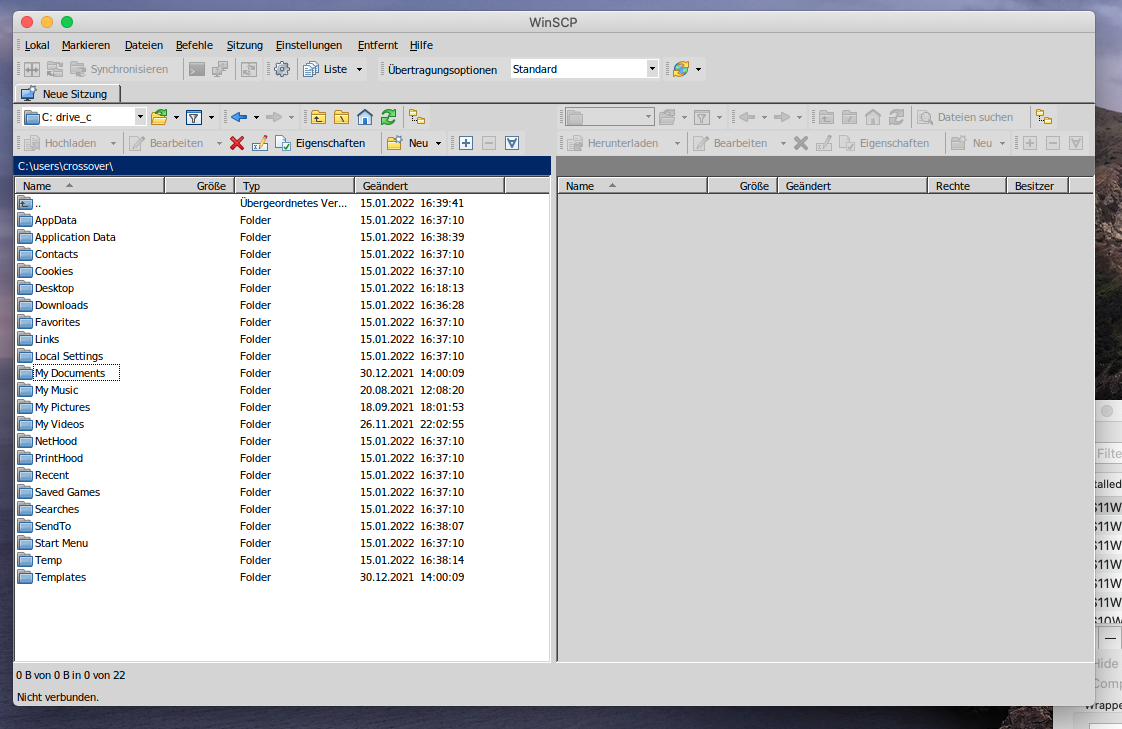Screen dimensions: 1122x729
Task: Click the remote Rechte column header
Action: (x=967, y=186)
